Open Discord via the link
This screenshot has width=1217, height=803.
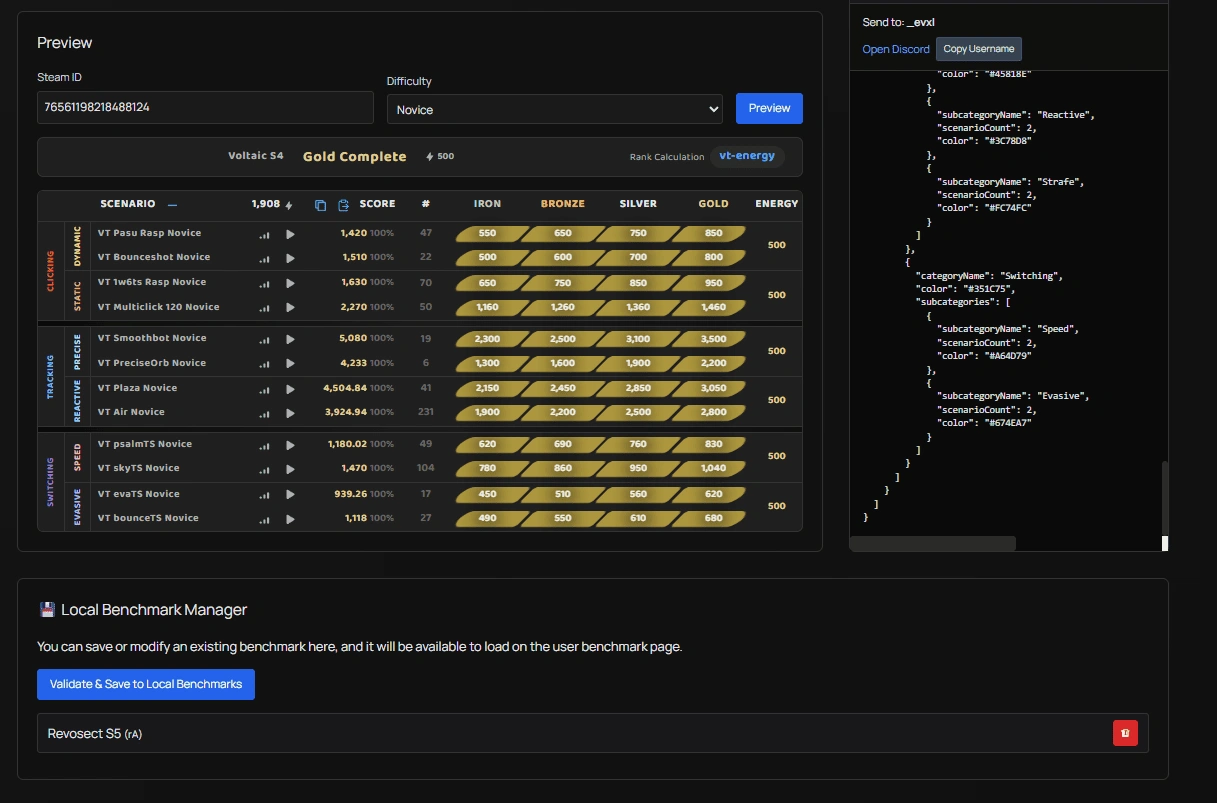(895, 49)
